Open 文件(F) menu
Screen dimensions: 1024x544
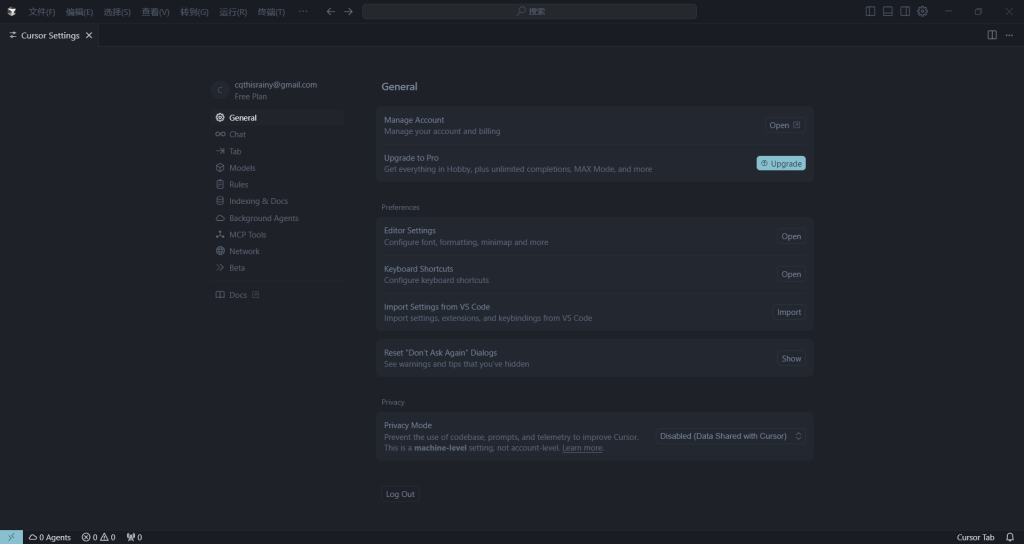(x=42, y=12)
